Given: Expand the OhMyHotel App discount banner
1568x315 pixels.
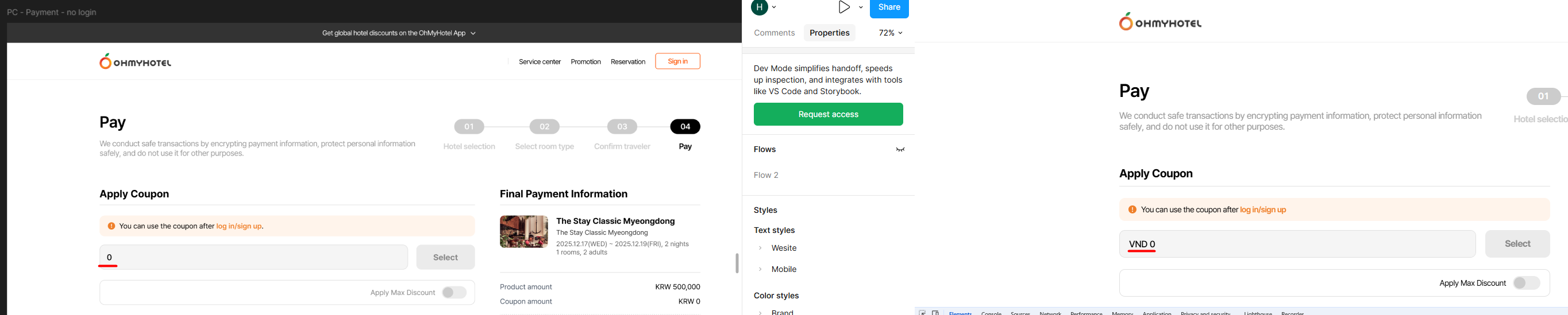Looking at the screenshot, I should click(x=473, y=33).
